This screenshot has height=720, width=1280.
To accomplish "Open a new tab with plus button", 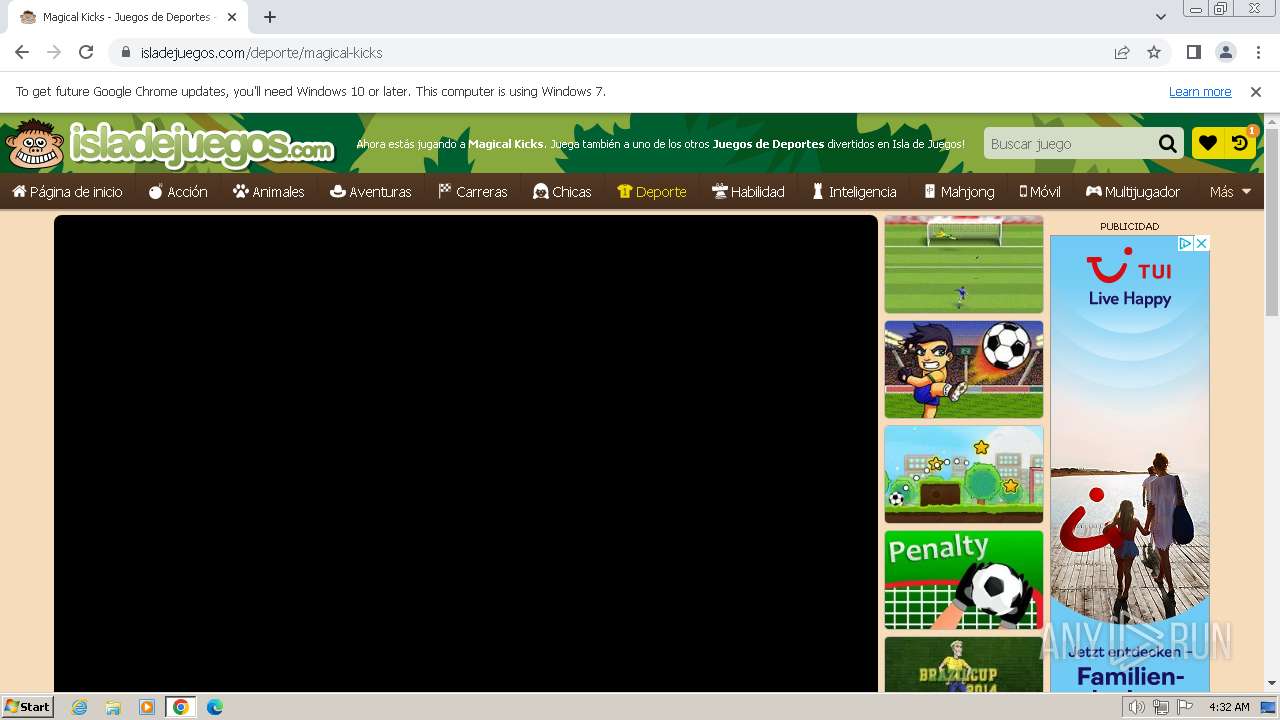I will [x=270, y=17].
